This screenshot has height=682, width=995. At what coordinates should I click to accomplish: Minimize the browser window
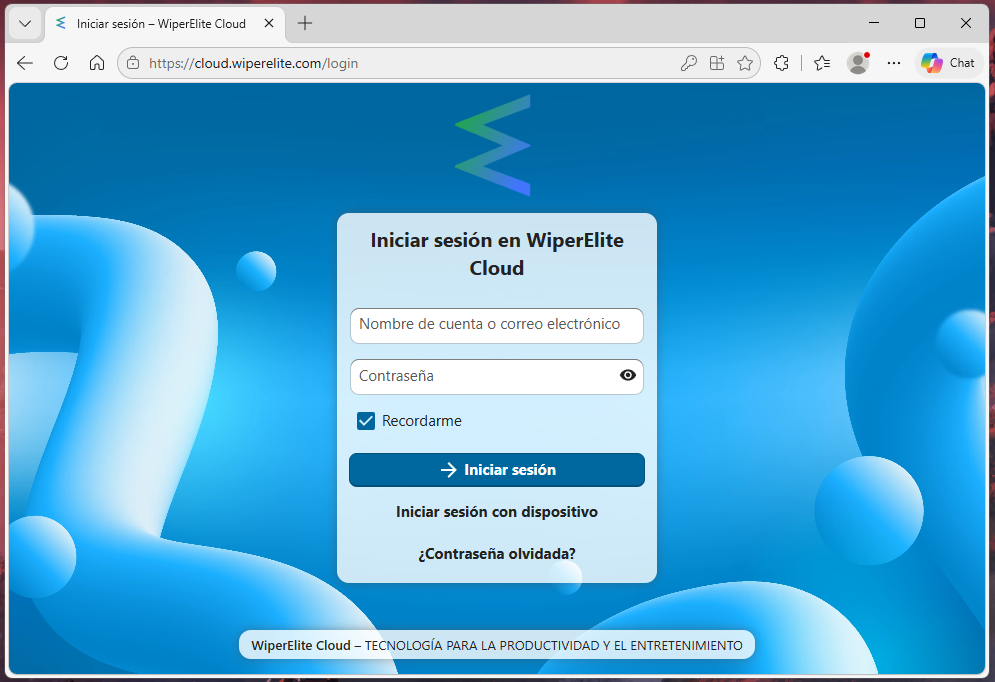[x=874, y=23]
